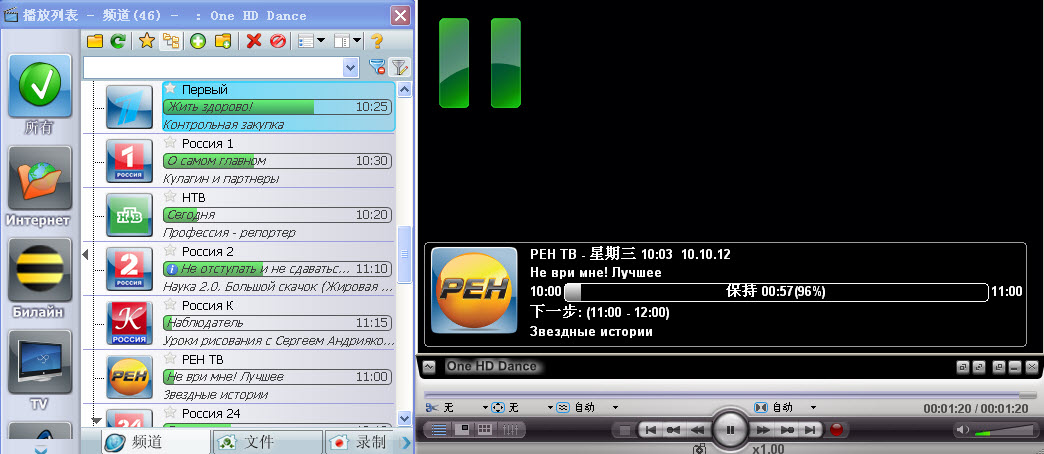Rewind with the double-left arrow button
The image size is (1044, 454).
(697, 430)
